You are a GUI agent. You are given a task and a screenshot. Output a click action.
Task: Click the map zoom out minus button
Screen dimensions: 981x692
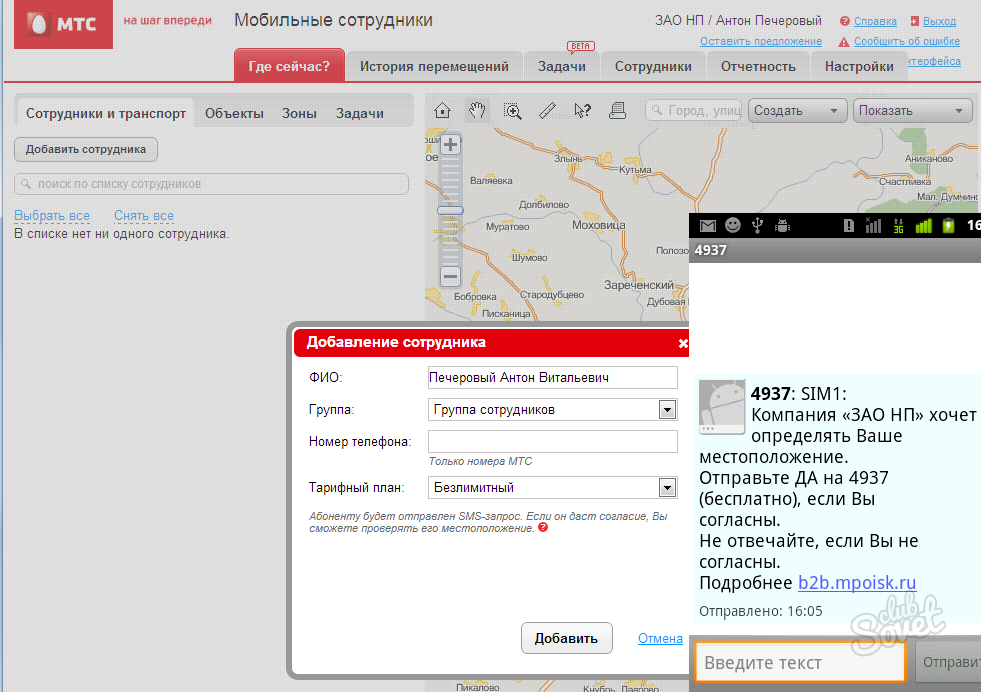pyautogui.click(x=450, y=276)
